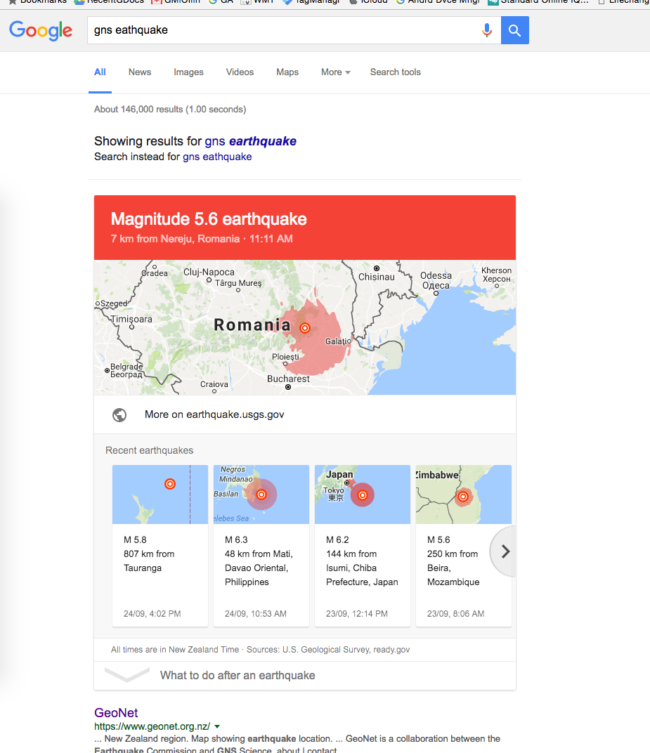This screenshot has height=753, width=650.
Task: Click the corrected 'gns earthquake' link
Action: click(x=251, y=141)
